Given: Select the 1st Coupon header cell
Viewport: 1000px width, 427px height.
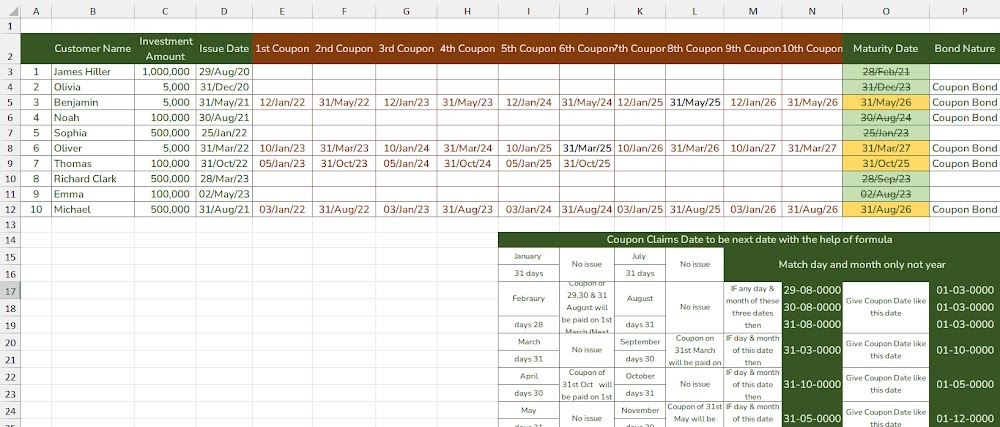Looking at the screenshot, I should pyautogui.click(x=282, y=48).
